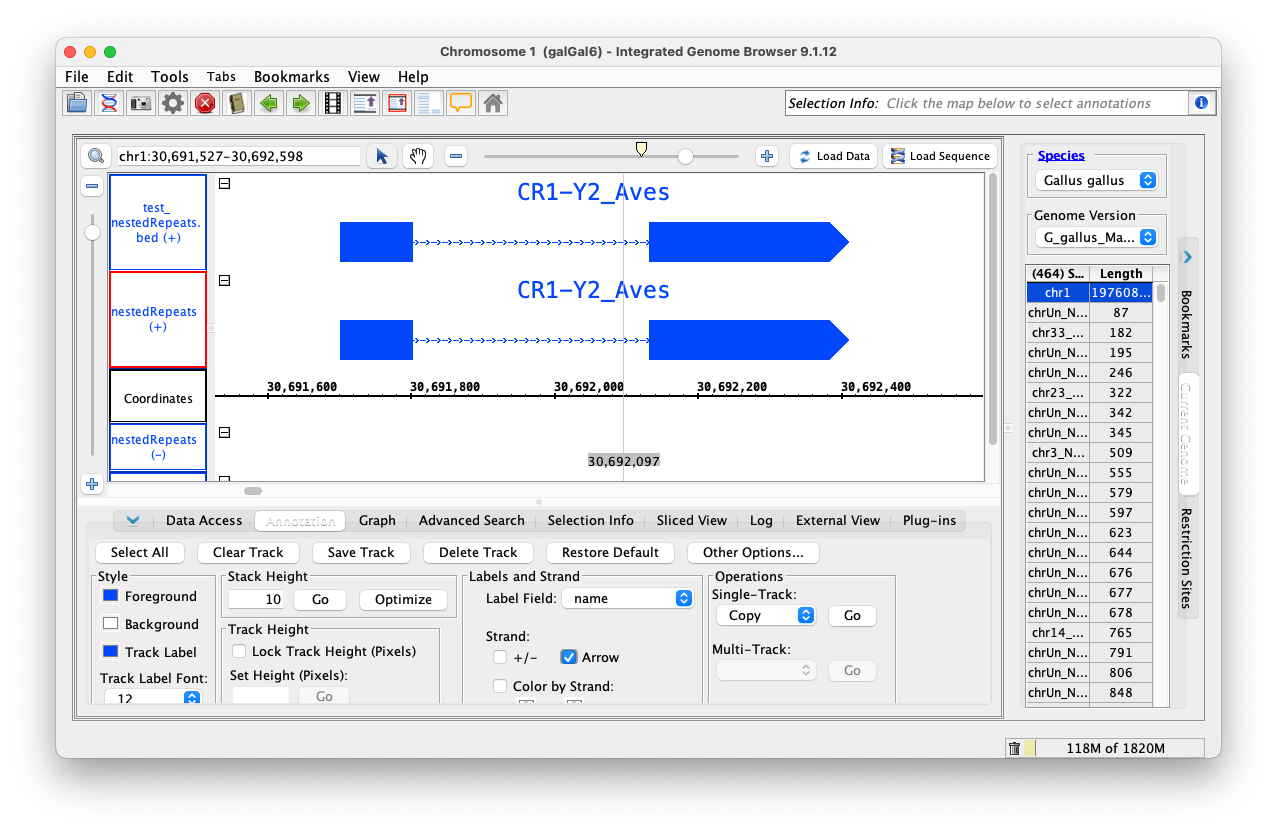Click the coordinate range input field

[x=238, y=156]
